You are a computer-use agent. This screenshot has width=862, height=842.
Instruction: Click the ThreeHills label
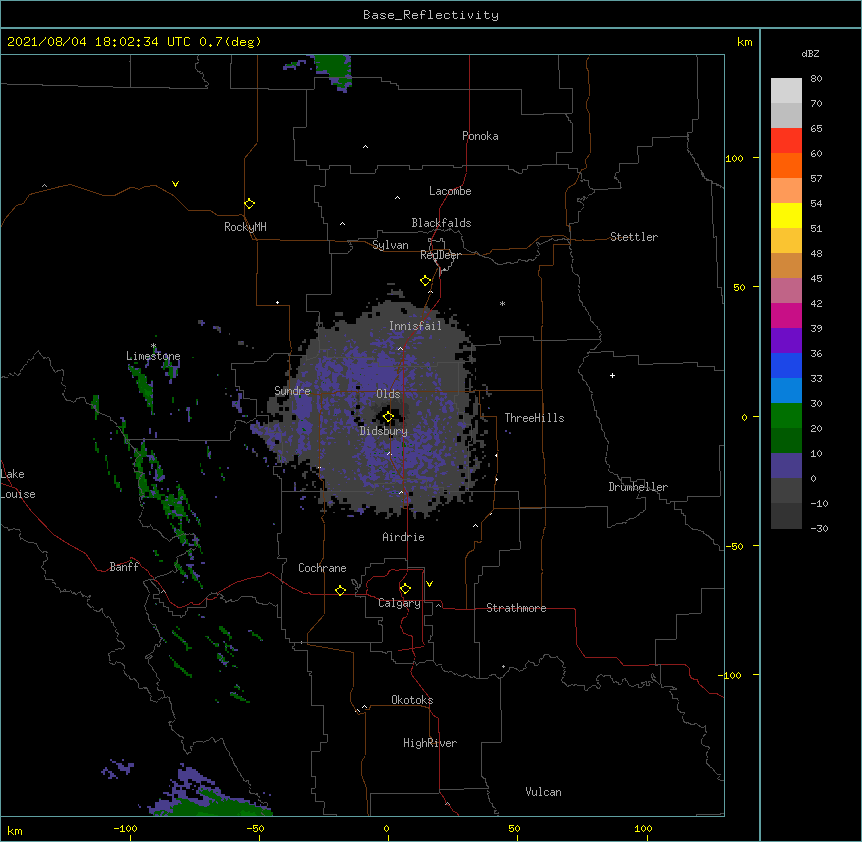click(534, 418)
